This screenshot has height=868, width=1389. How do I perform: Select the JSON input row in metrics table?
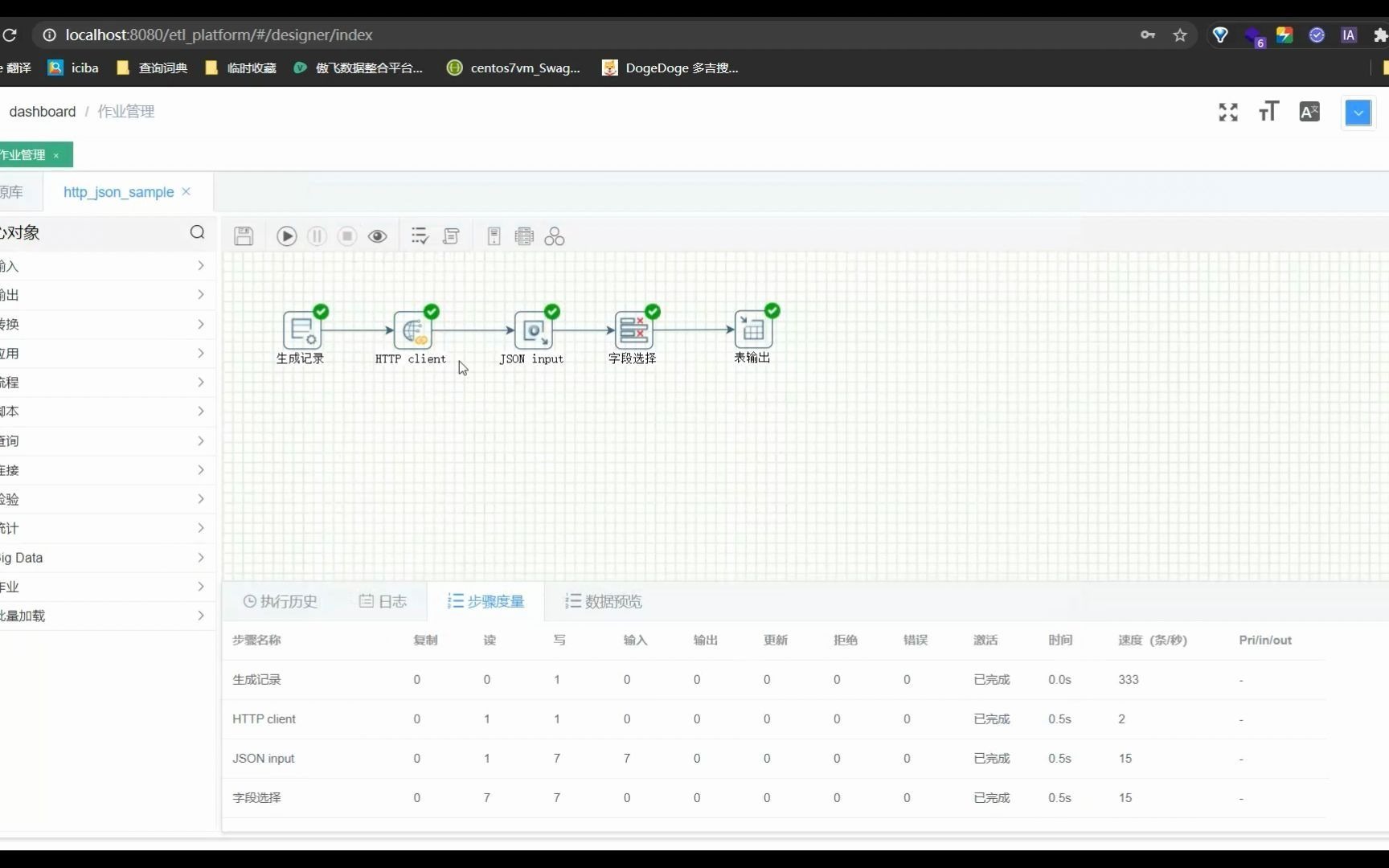(x=773, y=759)
